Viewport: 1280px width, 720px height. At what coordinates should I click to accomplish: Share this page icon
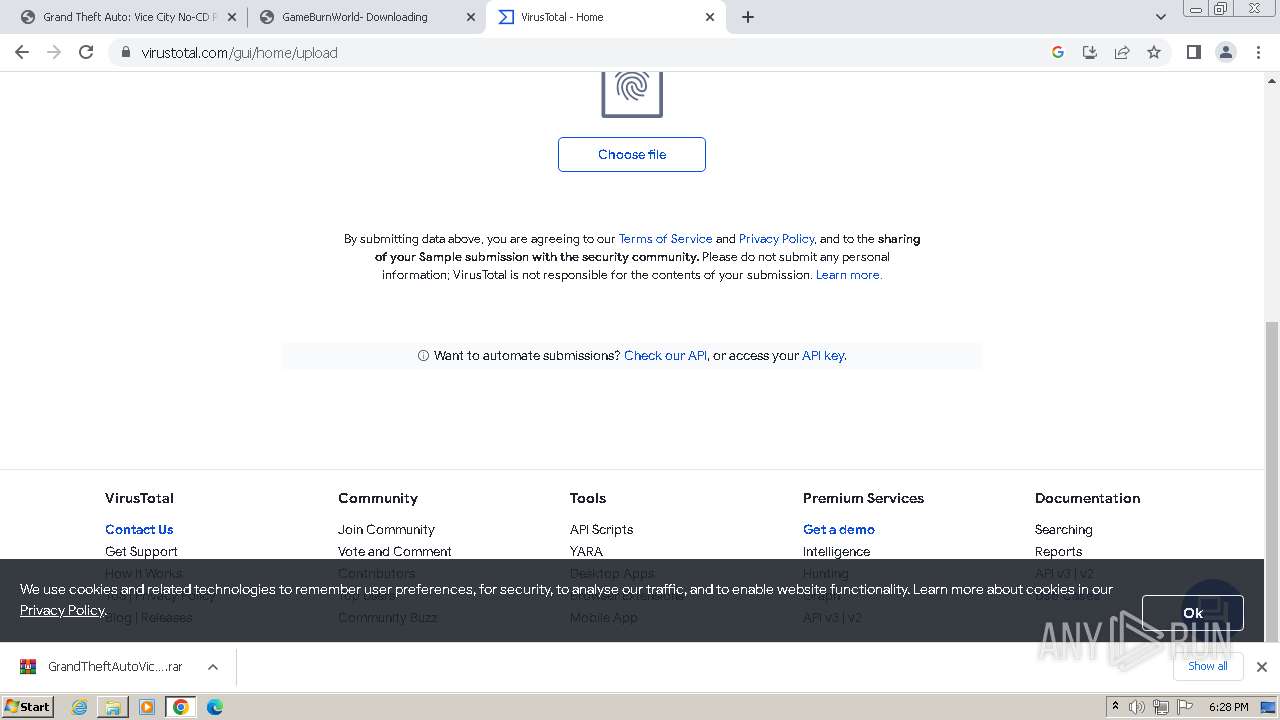(x=1122, y=52)
